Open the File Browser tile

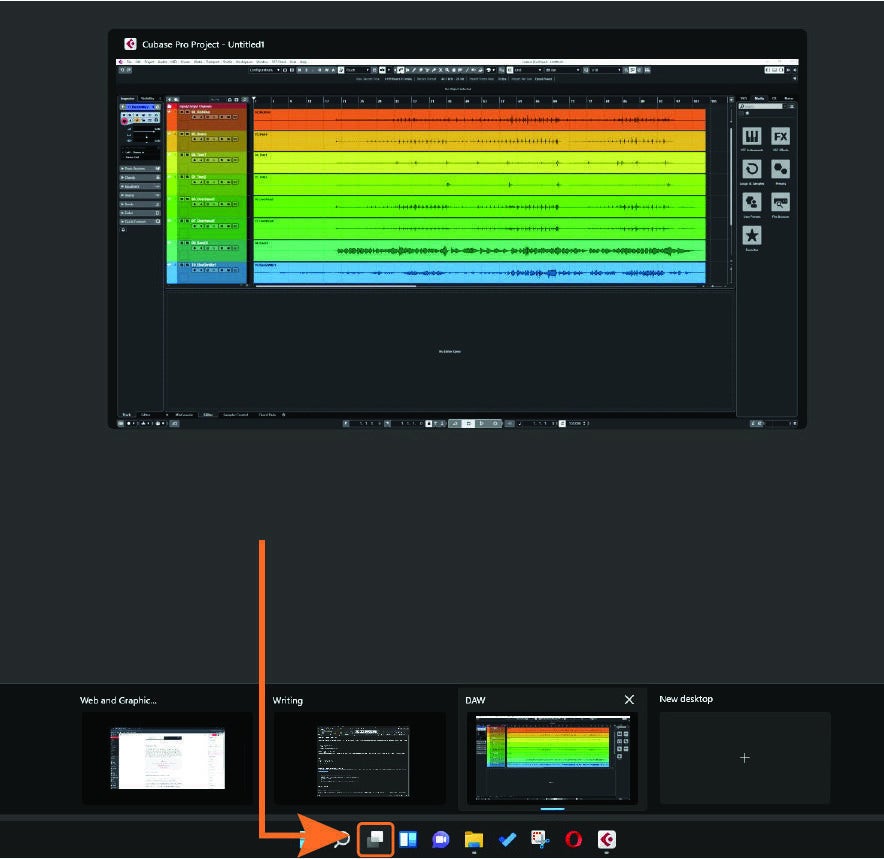tap(780, 204)
